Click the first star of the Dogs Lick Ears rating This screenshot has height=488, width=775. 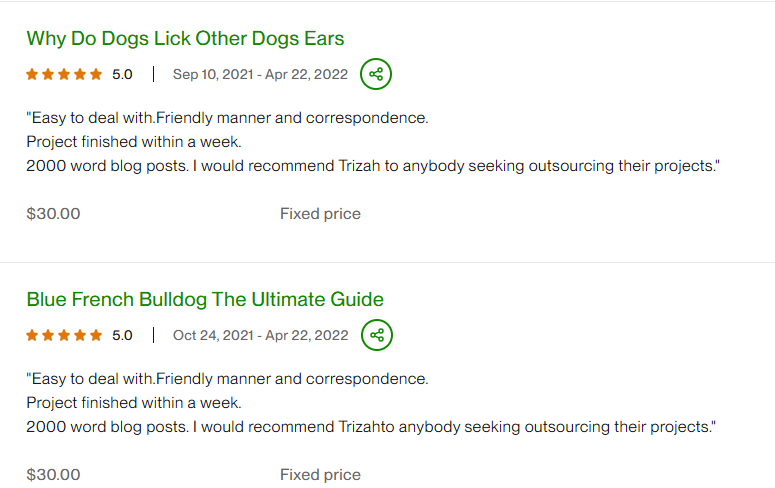(x=32, y=74)
